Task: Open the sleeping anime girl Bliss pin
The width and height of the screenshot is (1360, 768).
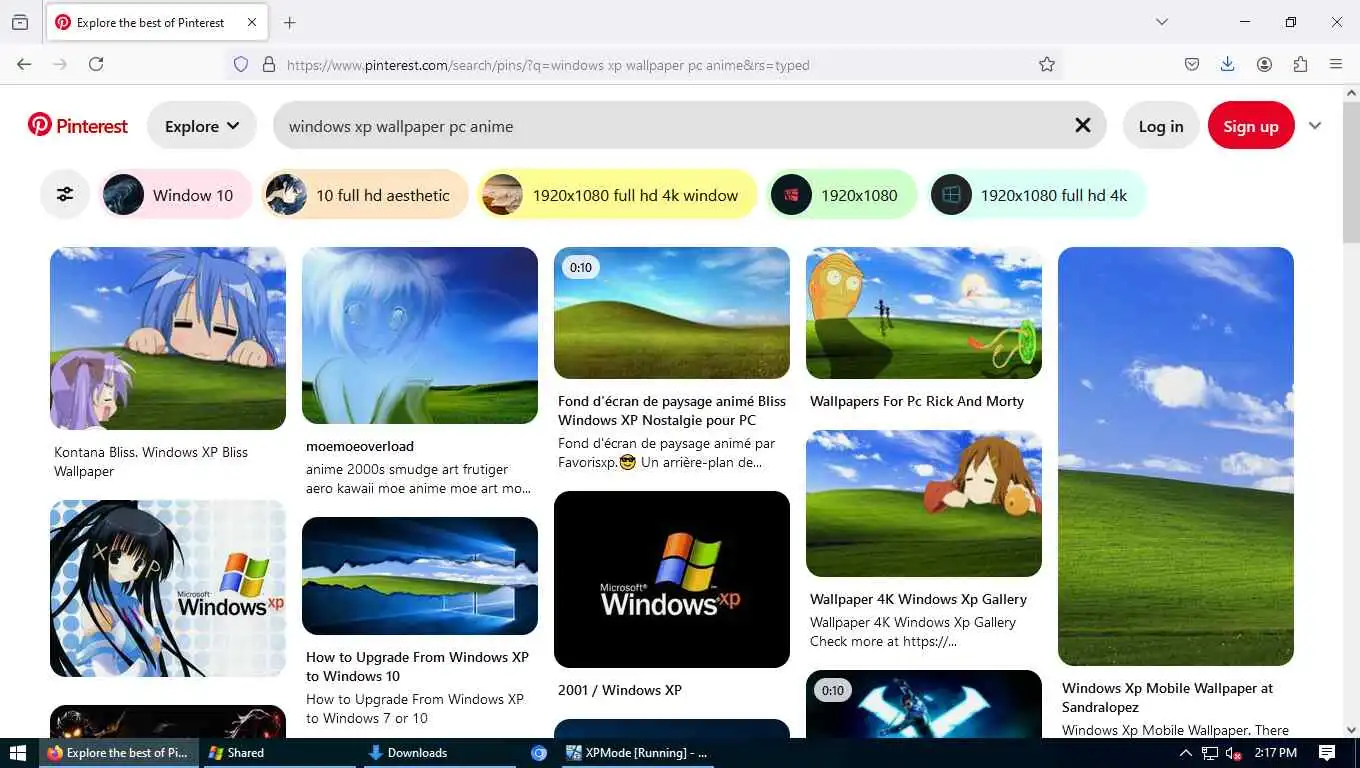Action: tap(924, 503)
